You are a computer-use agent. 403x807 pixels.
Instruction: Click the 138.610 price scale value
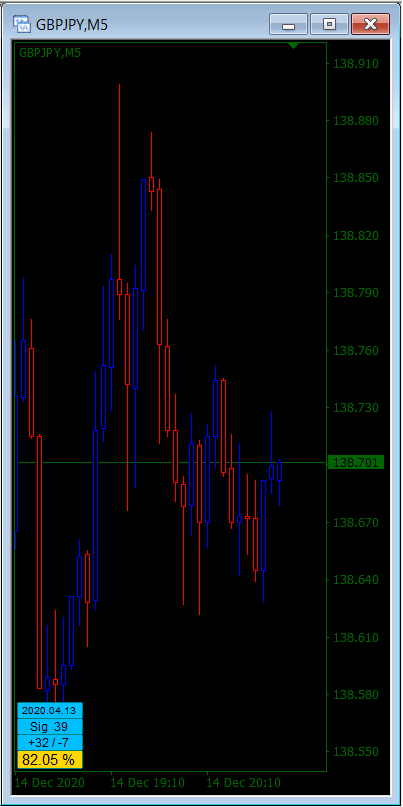coord(356,637)
